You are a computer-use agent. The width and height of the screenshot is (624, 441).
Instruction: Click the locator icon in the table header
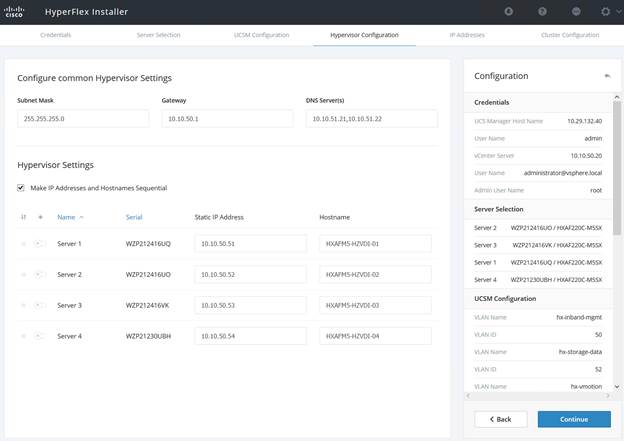pyautogui.click(x=40, y=217)
